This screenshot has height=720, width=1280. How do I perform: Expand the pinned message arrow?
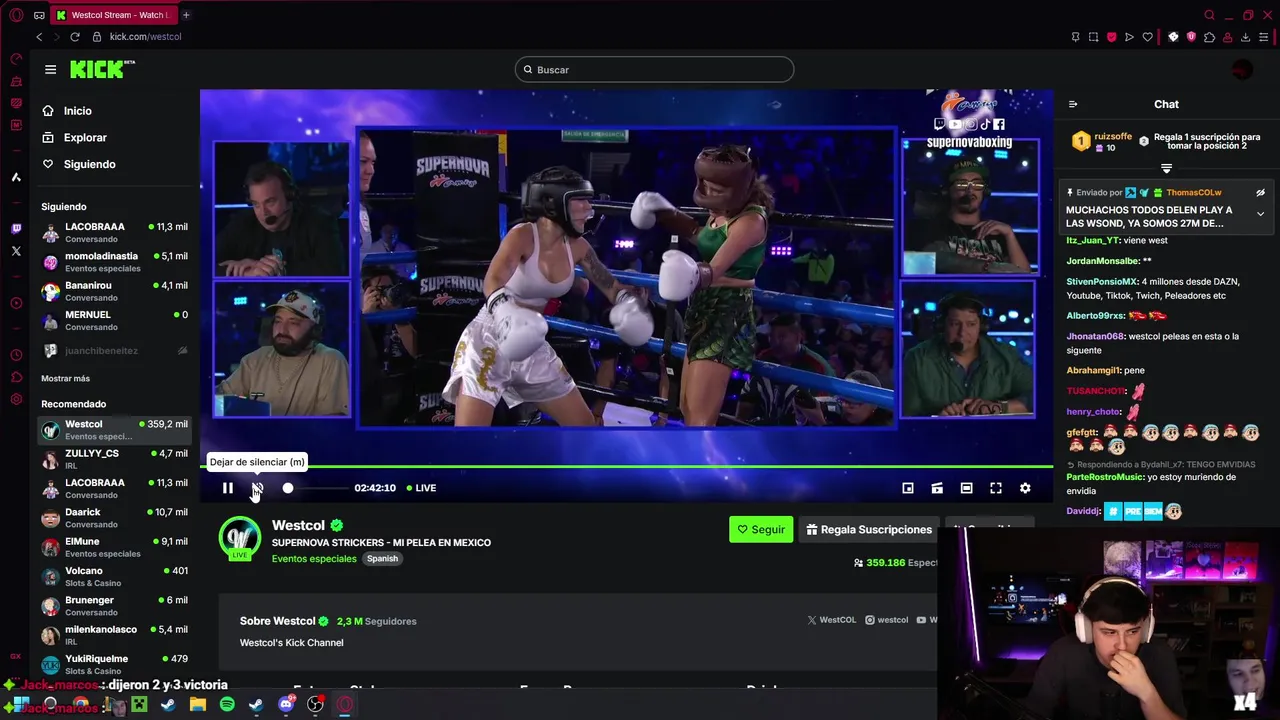(1261, 214)
